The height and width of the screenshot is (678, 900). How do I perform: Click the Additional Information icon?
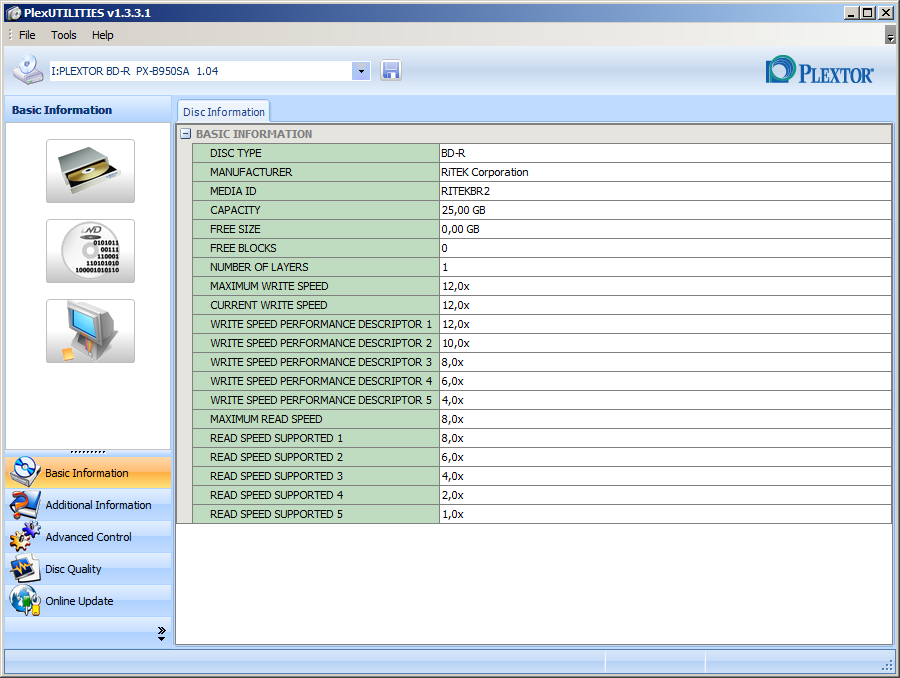pos(25,505)
